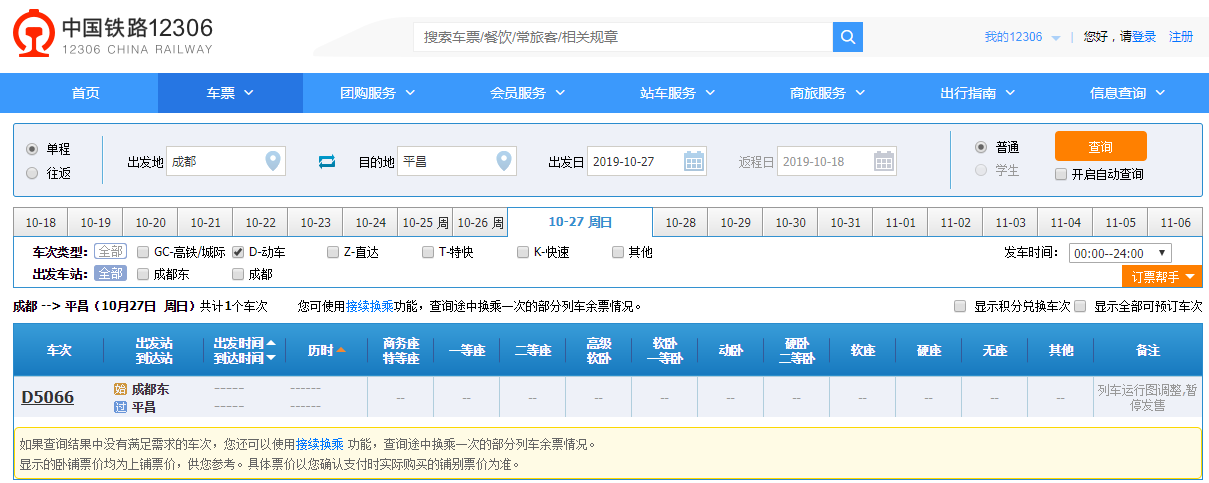Click the search box for 车票/餐饮

click(622, 37)
